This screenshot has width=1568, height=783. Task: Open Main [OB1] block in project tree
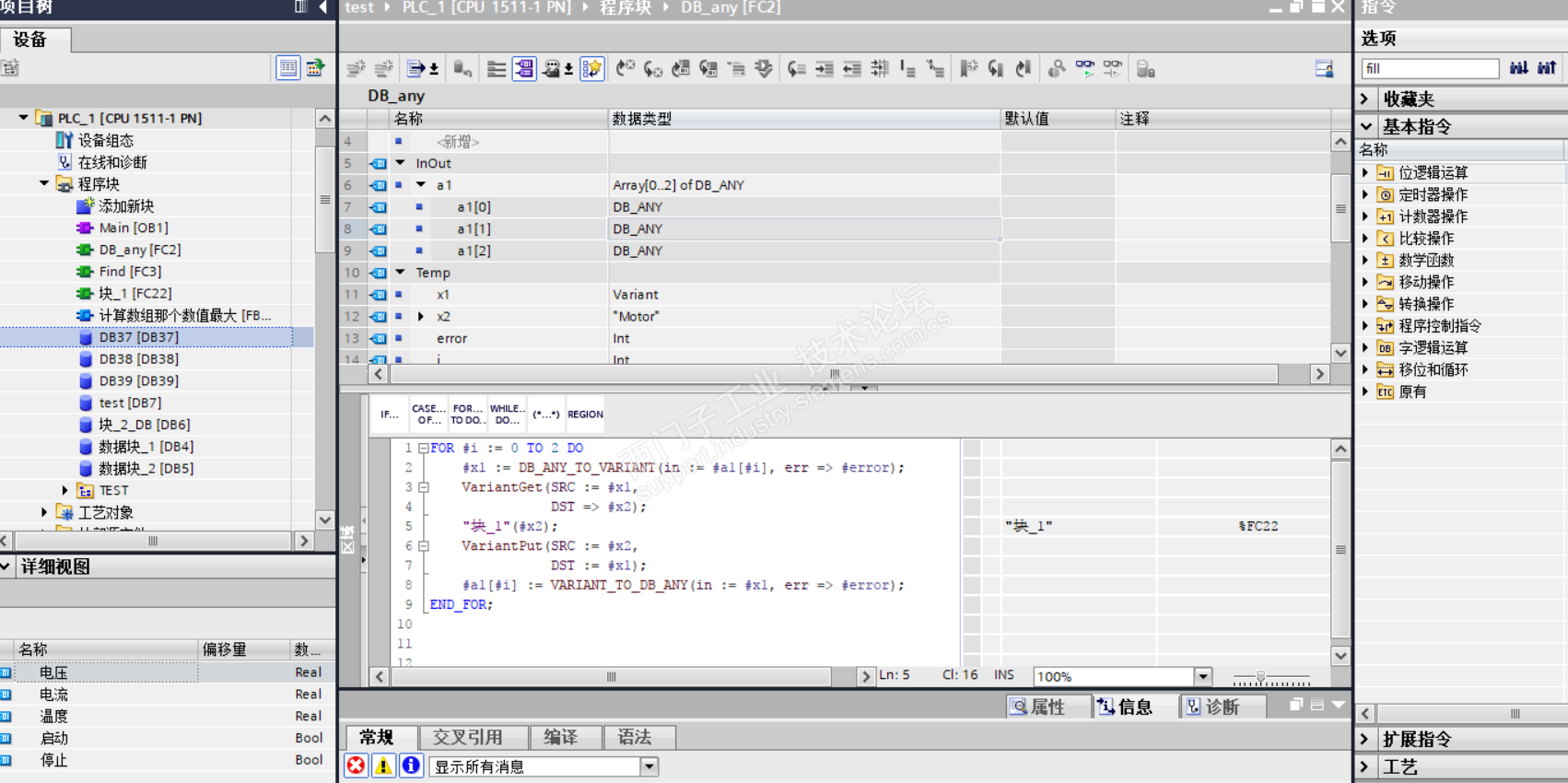coord(134,228)
